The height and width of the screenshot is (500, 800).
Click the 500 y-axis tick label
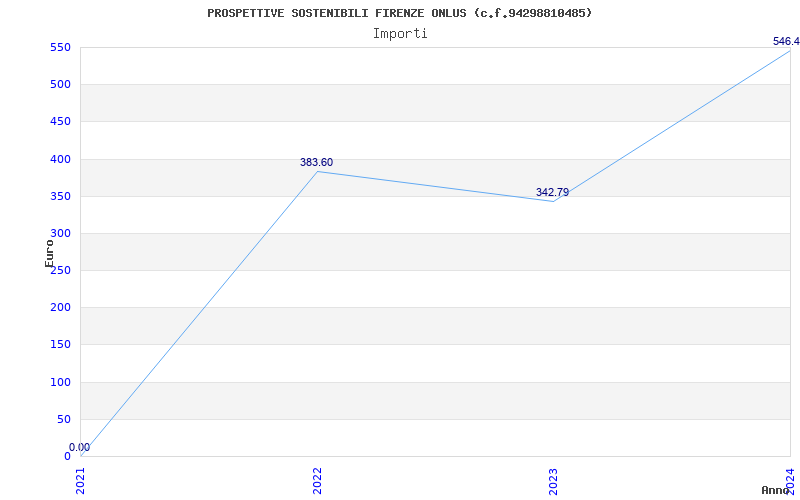click(x=60, y=85)
